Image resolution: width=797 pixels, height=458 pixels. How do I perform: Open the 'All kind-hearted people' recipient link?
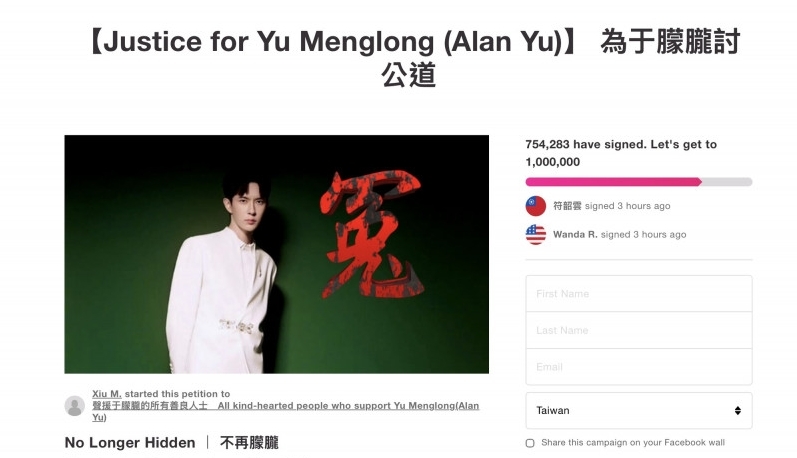286,411
